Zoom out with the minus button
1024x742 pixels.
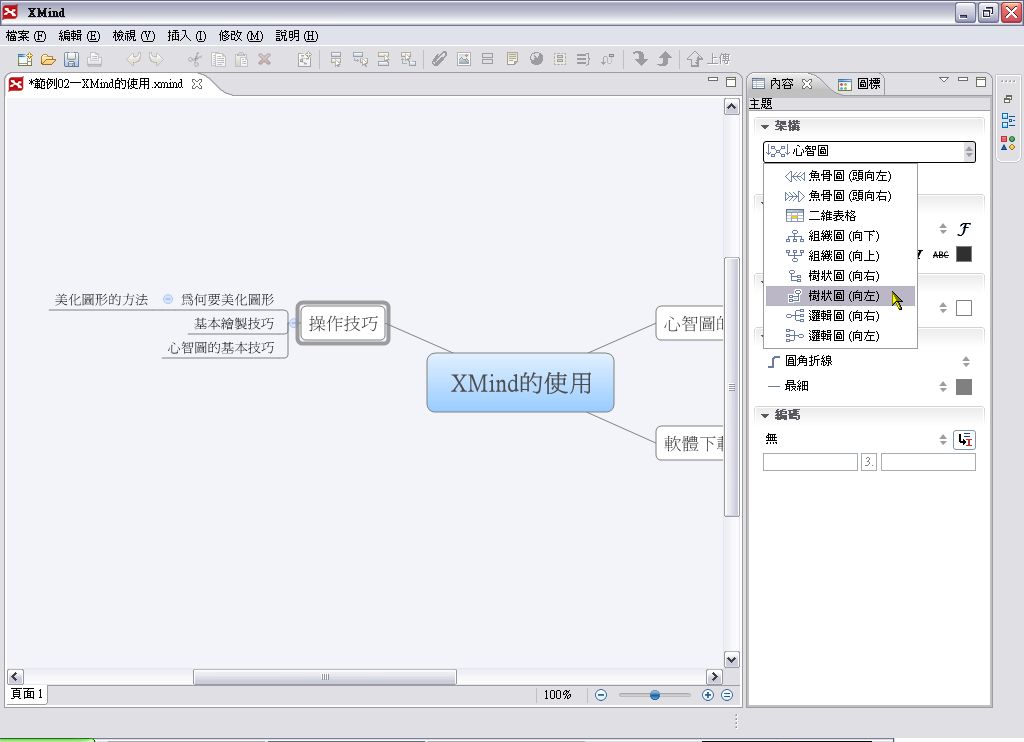point(601,695)
